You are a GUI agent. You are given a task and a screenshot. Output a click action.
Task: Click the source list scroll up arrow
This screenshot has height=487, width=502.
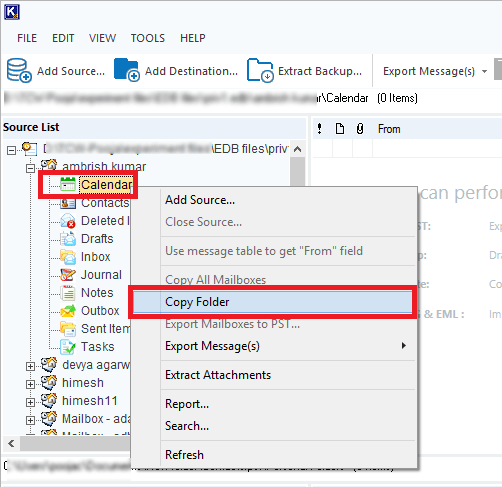click(x=298, y=149)
